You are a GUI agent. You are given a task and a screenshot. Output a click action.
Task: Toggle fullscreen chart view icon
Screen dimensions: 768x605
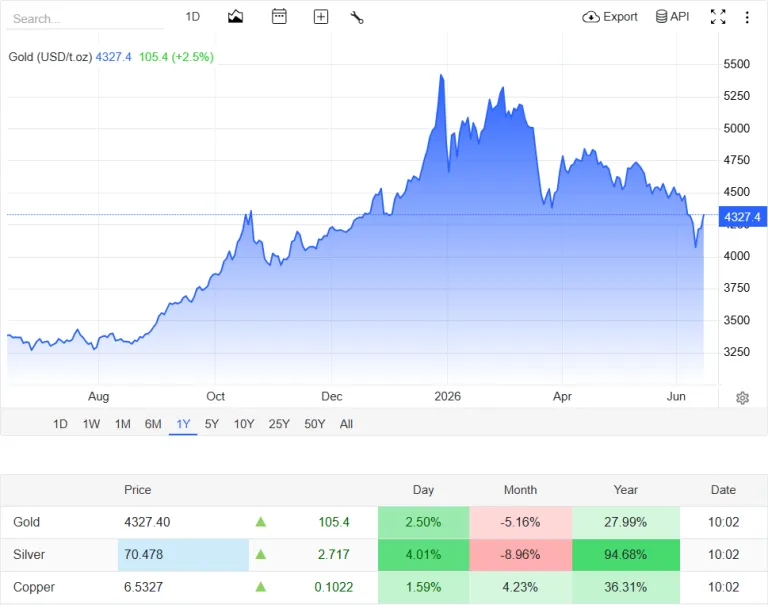point(718,17)
